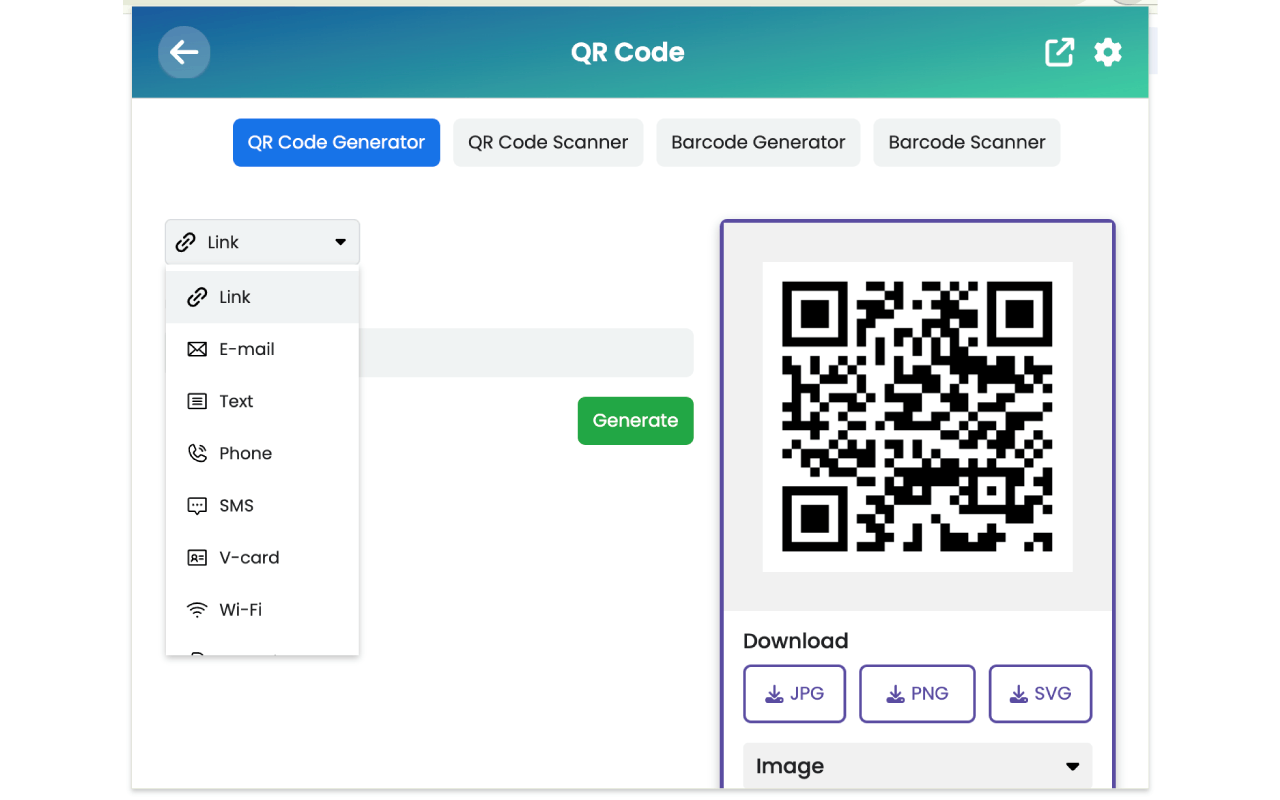The height and width of the screenshot is (800, 1280).
Task: Choose Link option in dropdown list
Action: [x=235, y=297]
